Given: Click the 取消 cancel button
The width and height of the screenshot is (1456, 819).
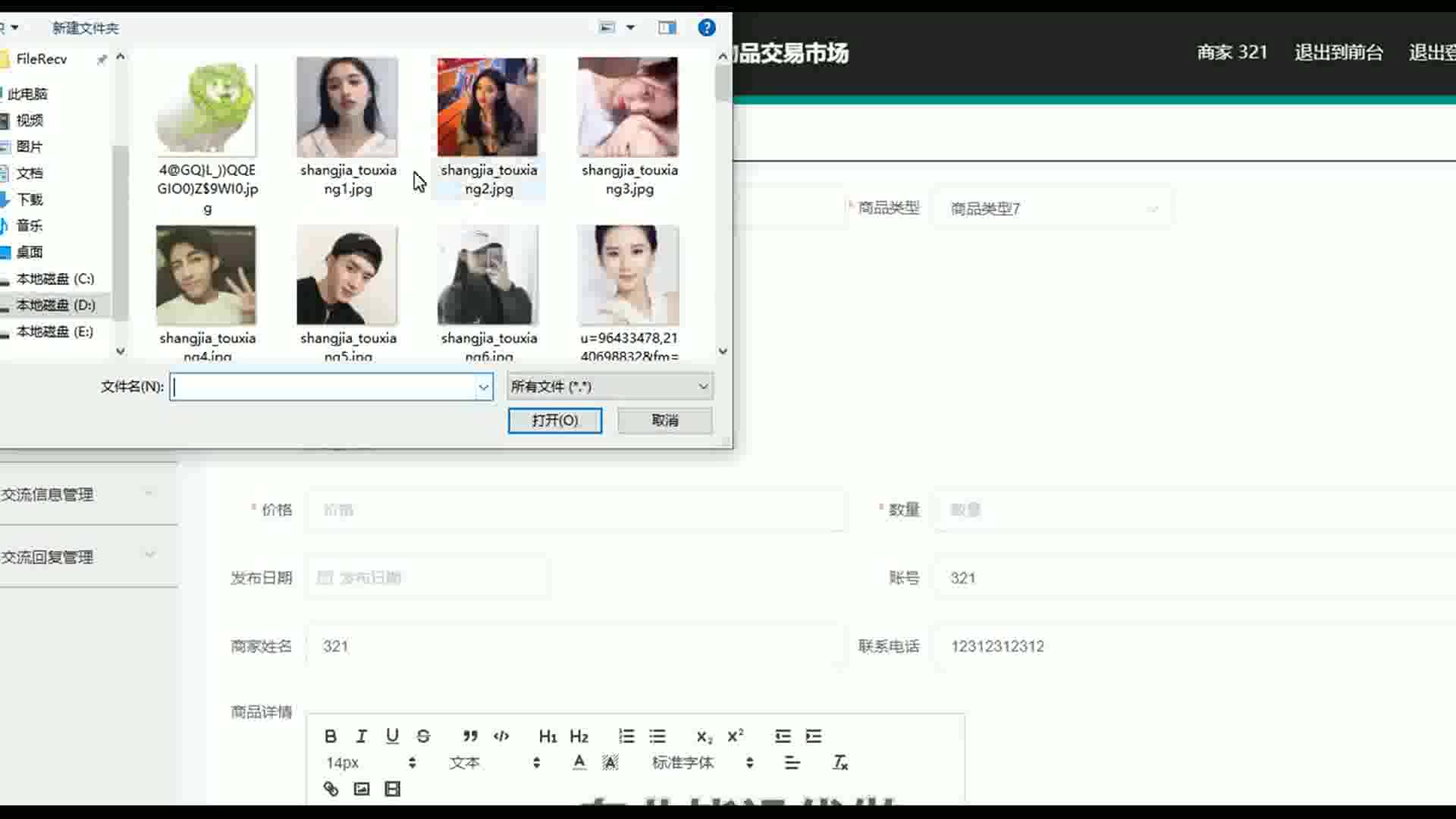Looking at the screenshot, I should [665, 420].
